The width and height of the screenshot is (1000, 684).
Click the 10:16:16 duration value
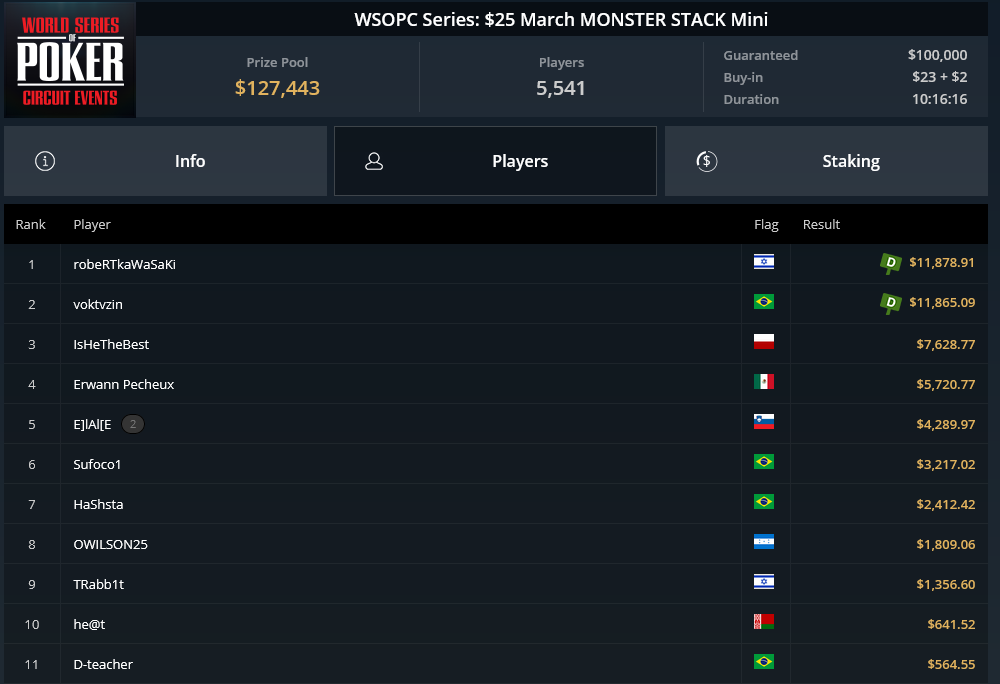coord(939,99)
